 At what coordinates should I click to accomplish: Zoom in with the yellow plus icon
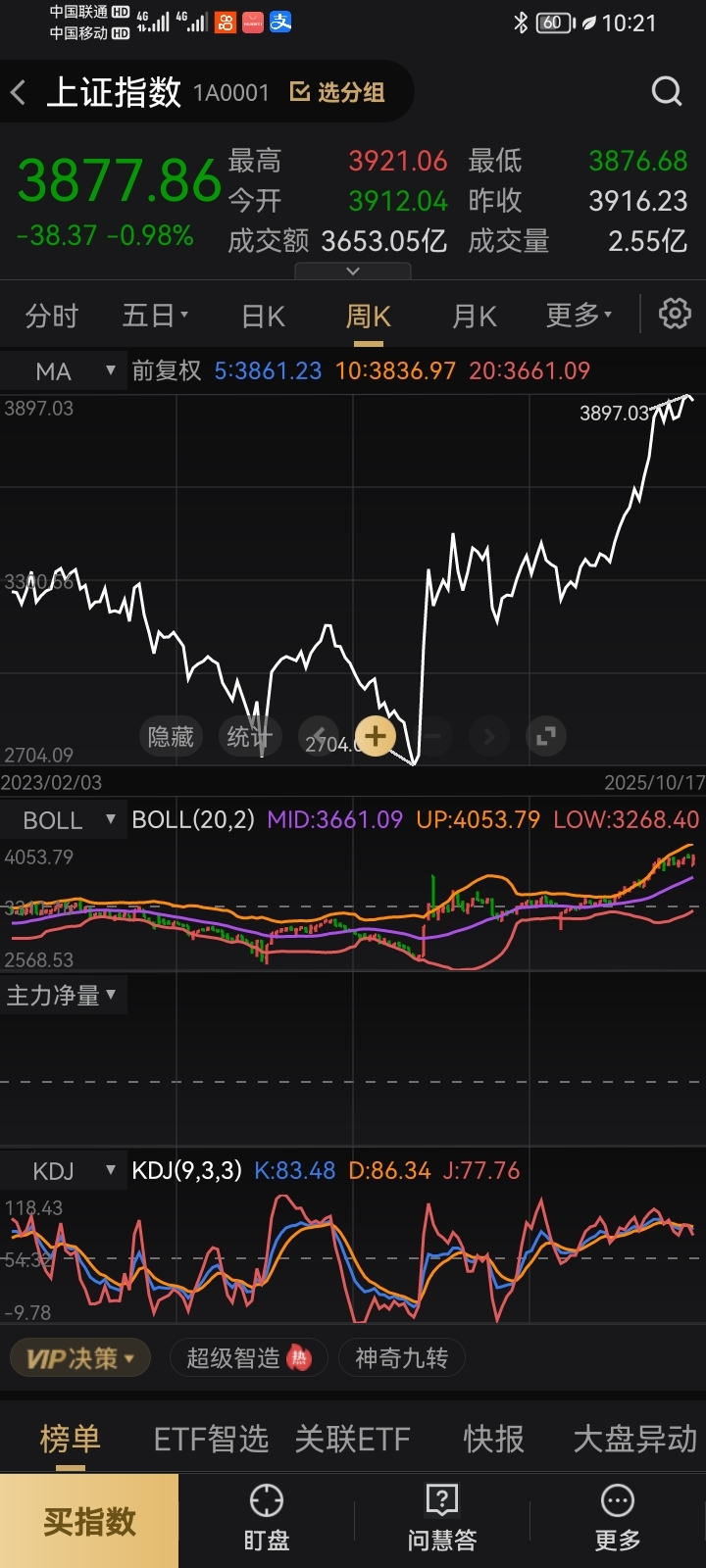point(375,736)
